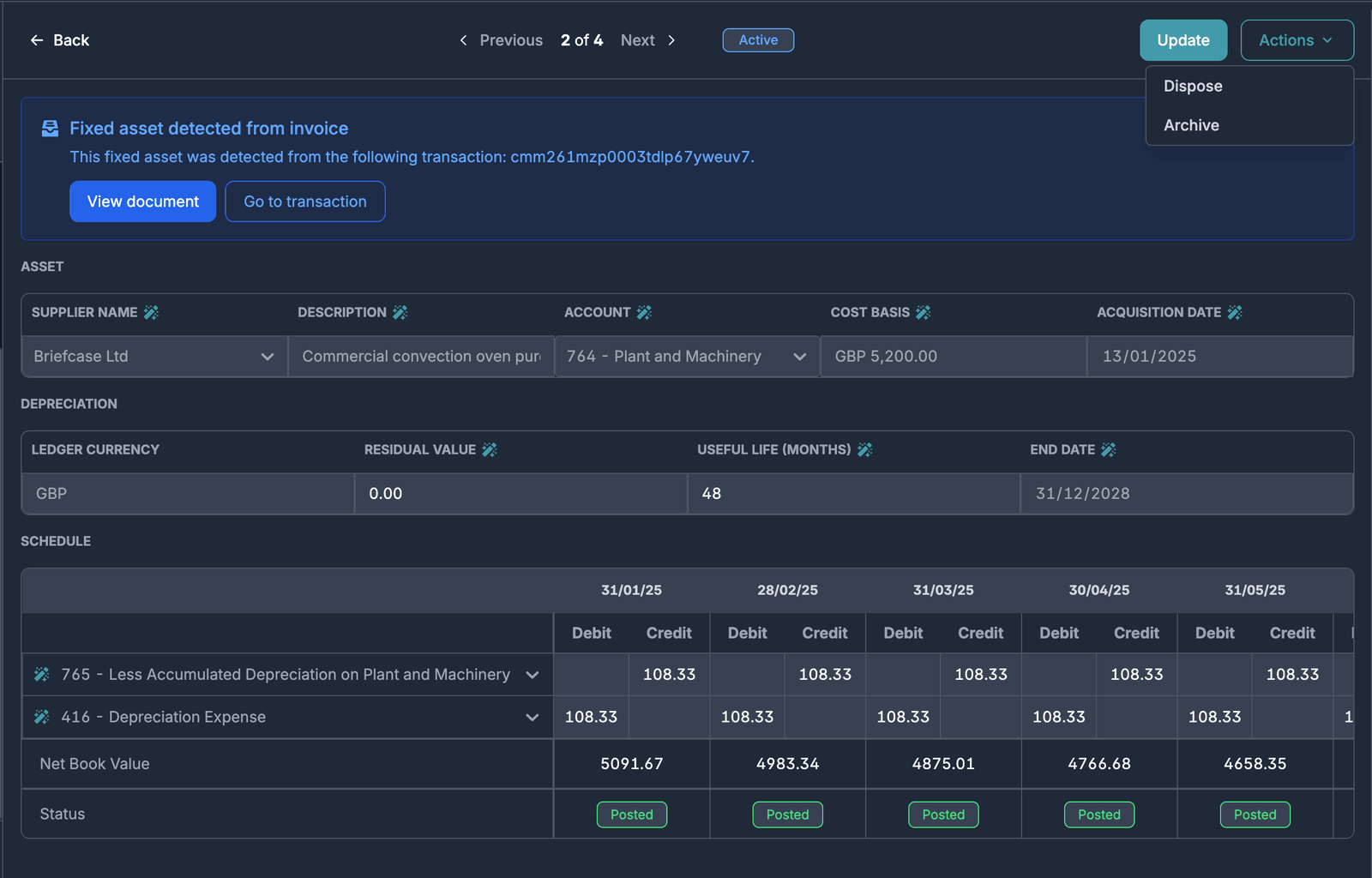Viewport: 1372px width, 878px height.
Task: Go to the Next asset
Action: coord(648,40)
